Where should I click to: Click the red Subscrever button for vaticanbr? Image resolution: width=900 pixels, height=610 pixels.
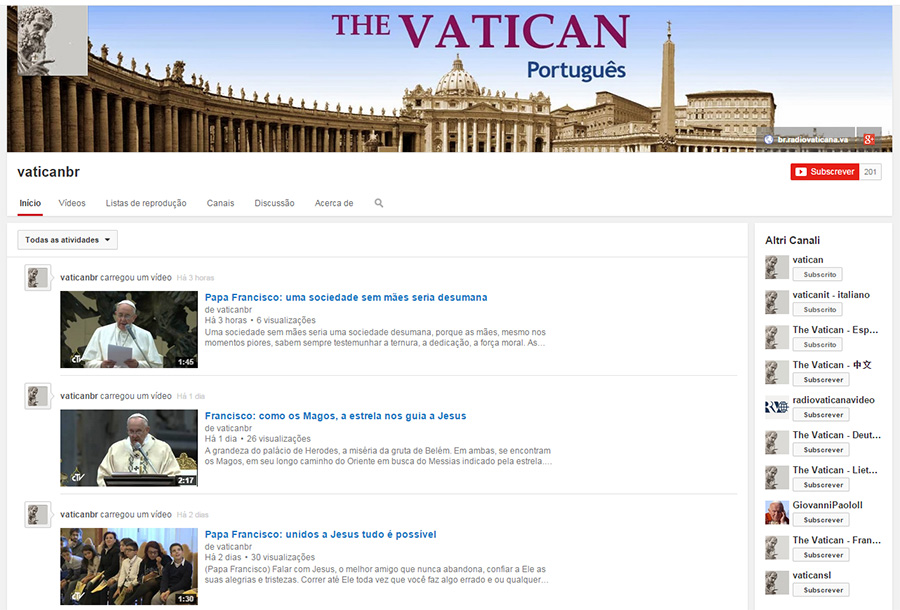click(x=825, y=172)
